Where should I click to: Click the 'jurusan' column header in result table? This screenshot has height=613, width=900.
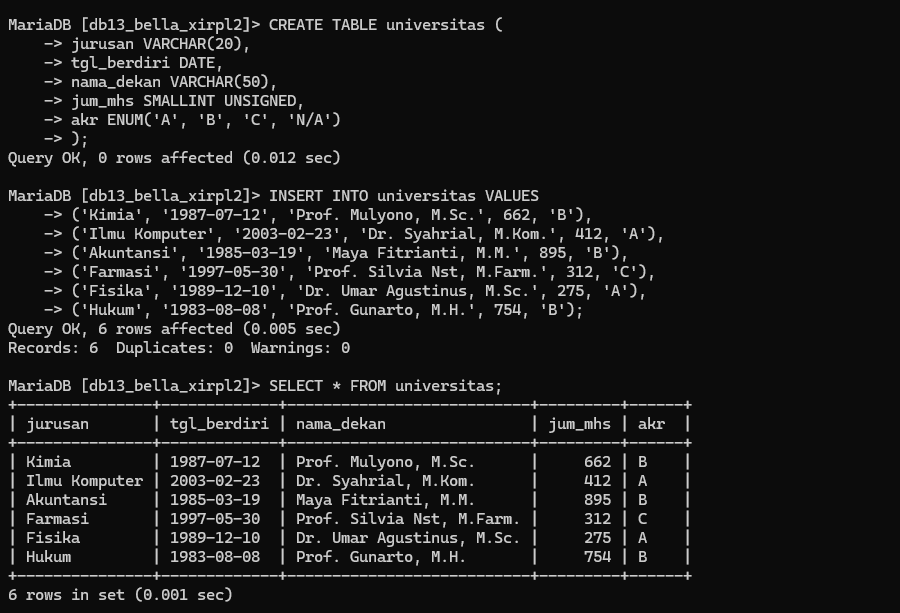pos(58,424)
